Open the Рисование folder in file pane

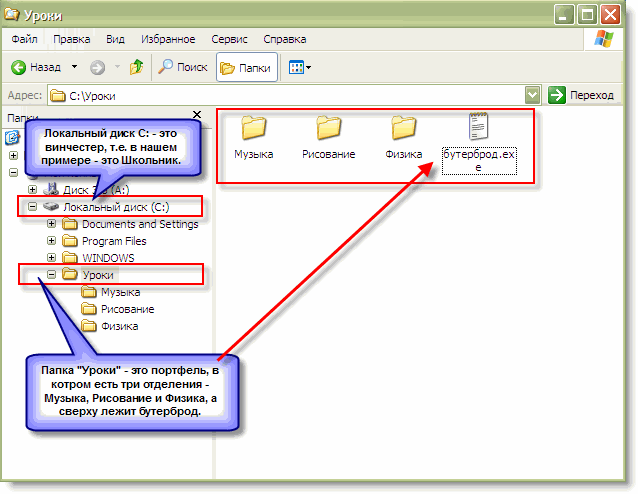[329, 129]
